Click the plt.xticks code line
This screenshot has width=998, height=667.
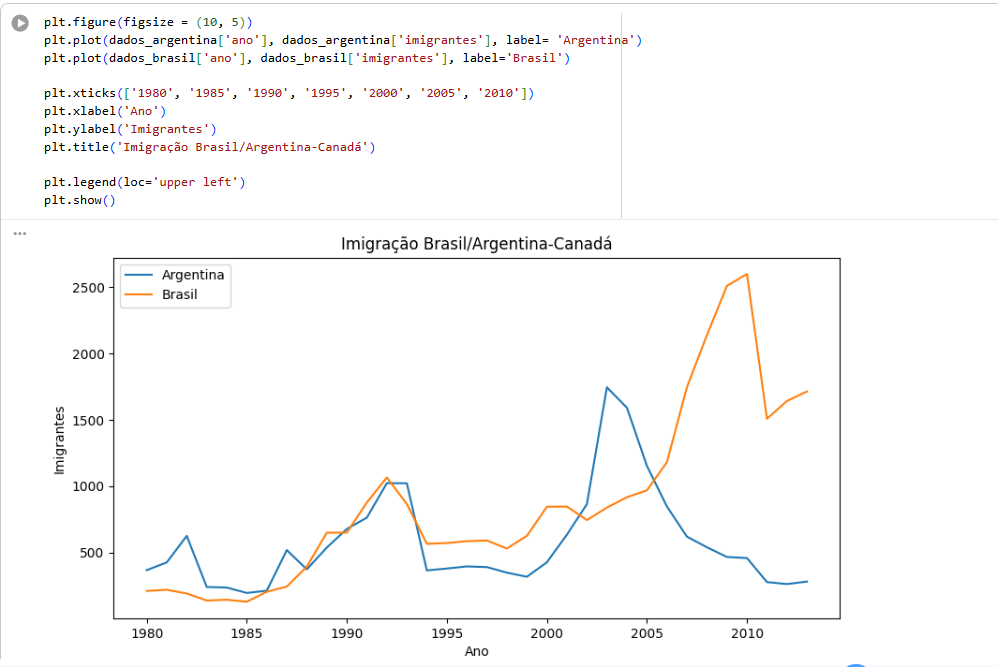click(x=289, y=93)
